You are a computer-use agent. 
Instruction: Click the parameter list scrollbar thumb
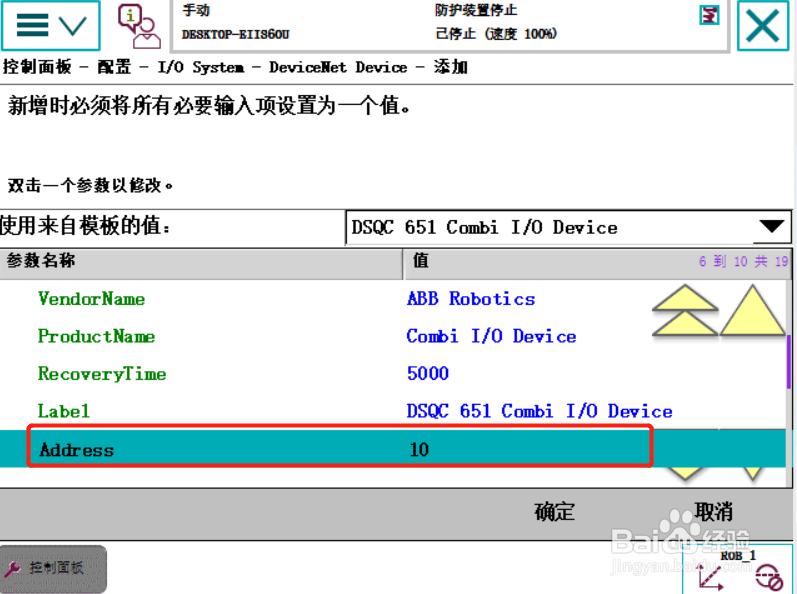pos(789,362)
